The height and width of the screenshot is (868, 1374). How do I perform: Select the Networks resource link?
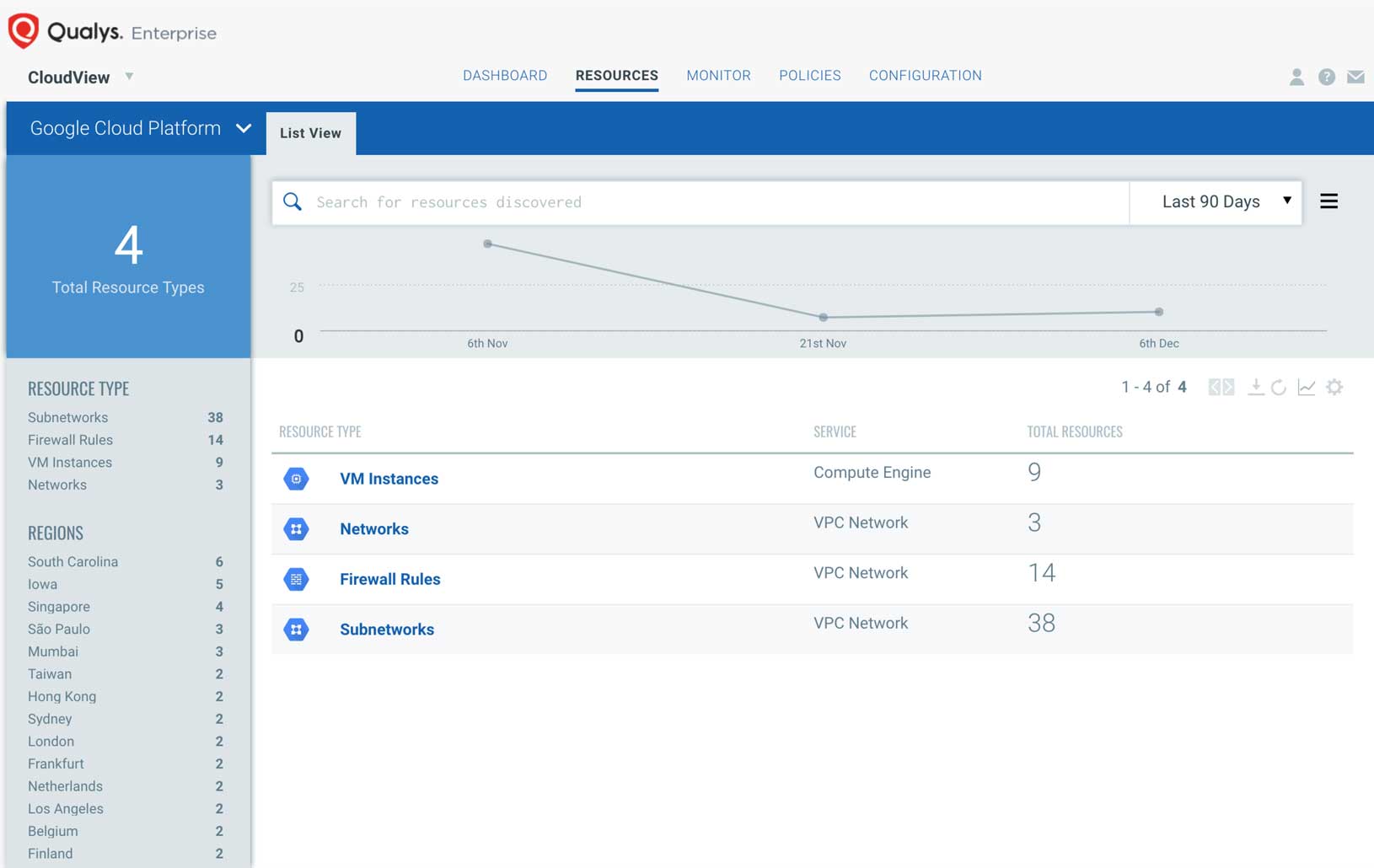[x=374, y=528]
